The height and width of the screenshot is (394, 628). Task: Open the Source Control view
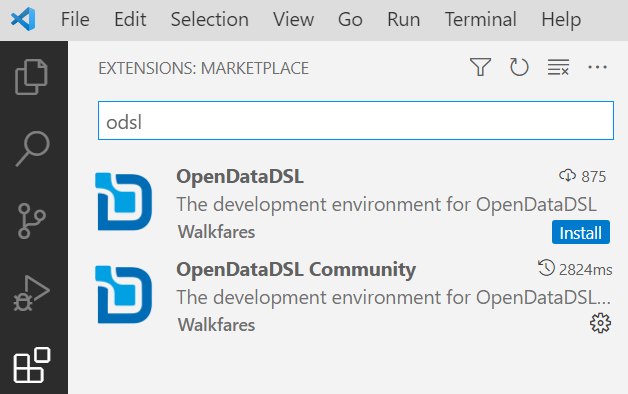click(32, 221)
